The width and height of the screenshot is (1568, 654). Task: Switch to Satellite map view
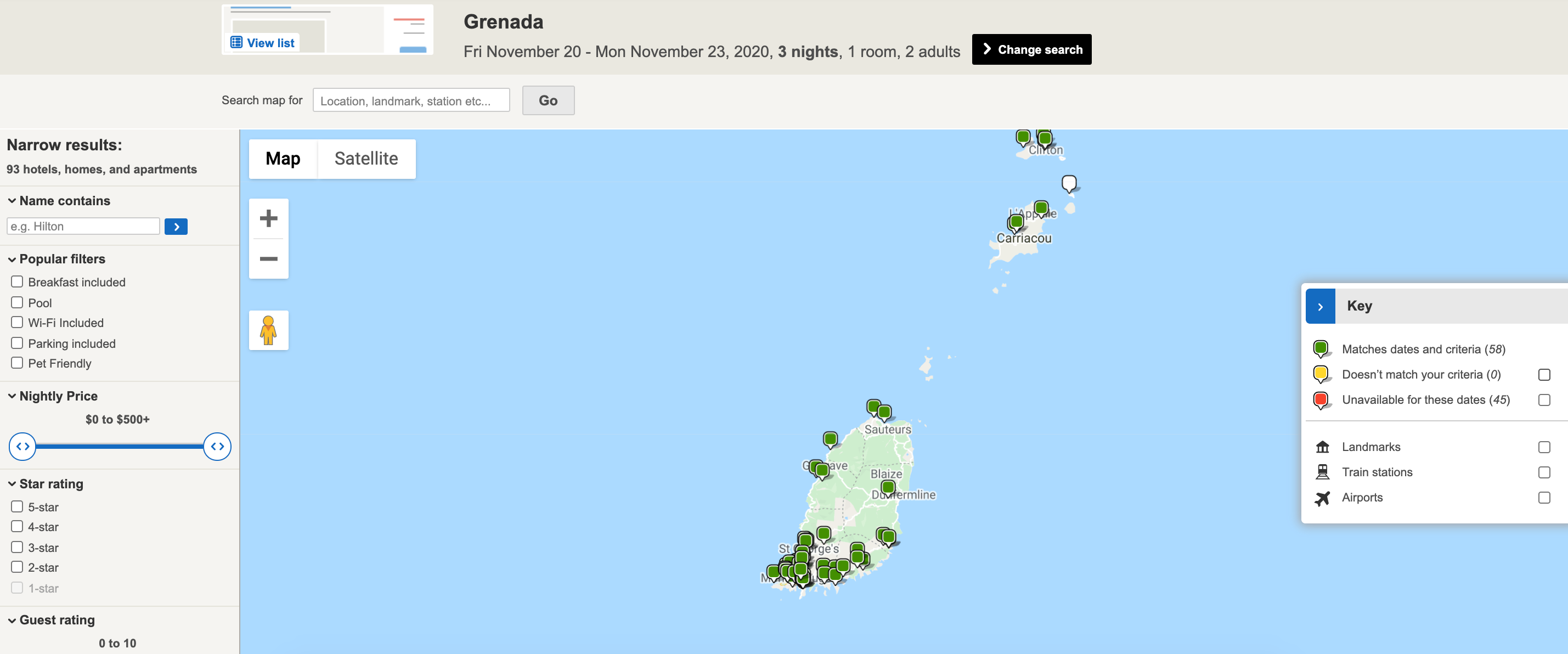[x=366, y=159]
